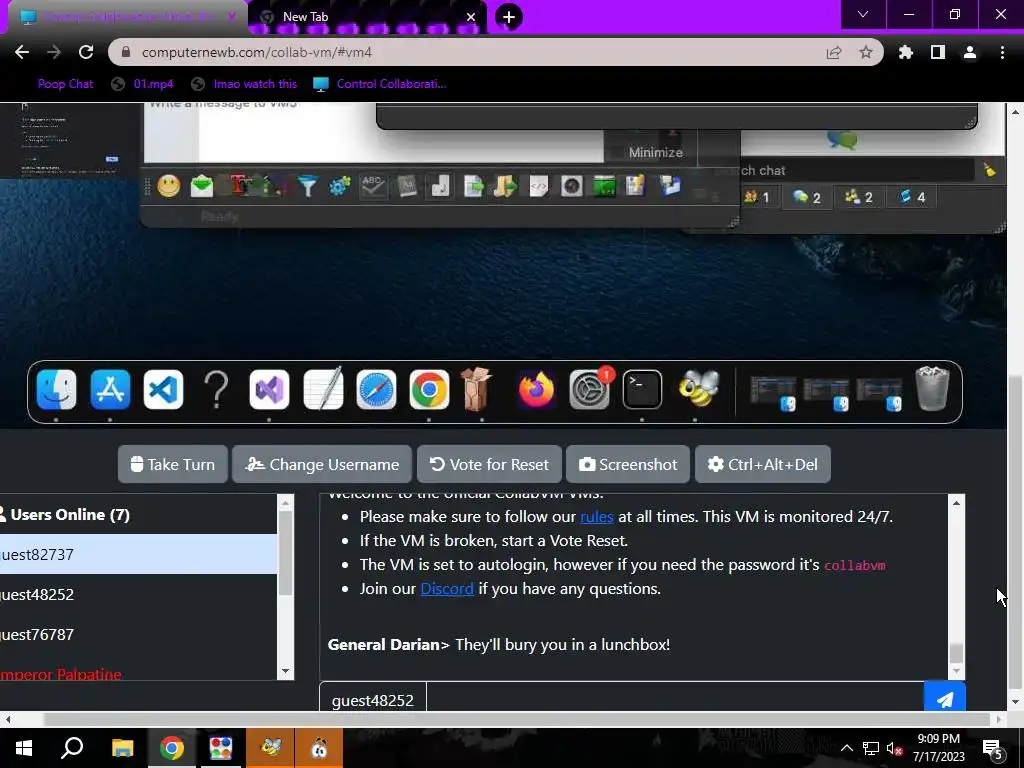Image resolution: width=1024 pixels, height=768 pixels.
Task: Focus the chat message input field
Action: tap(675, 699)
